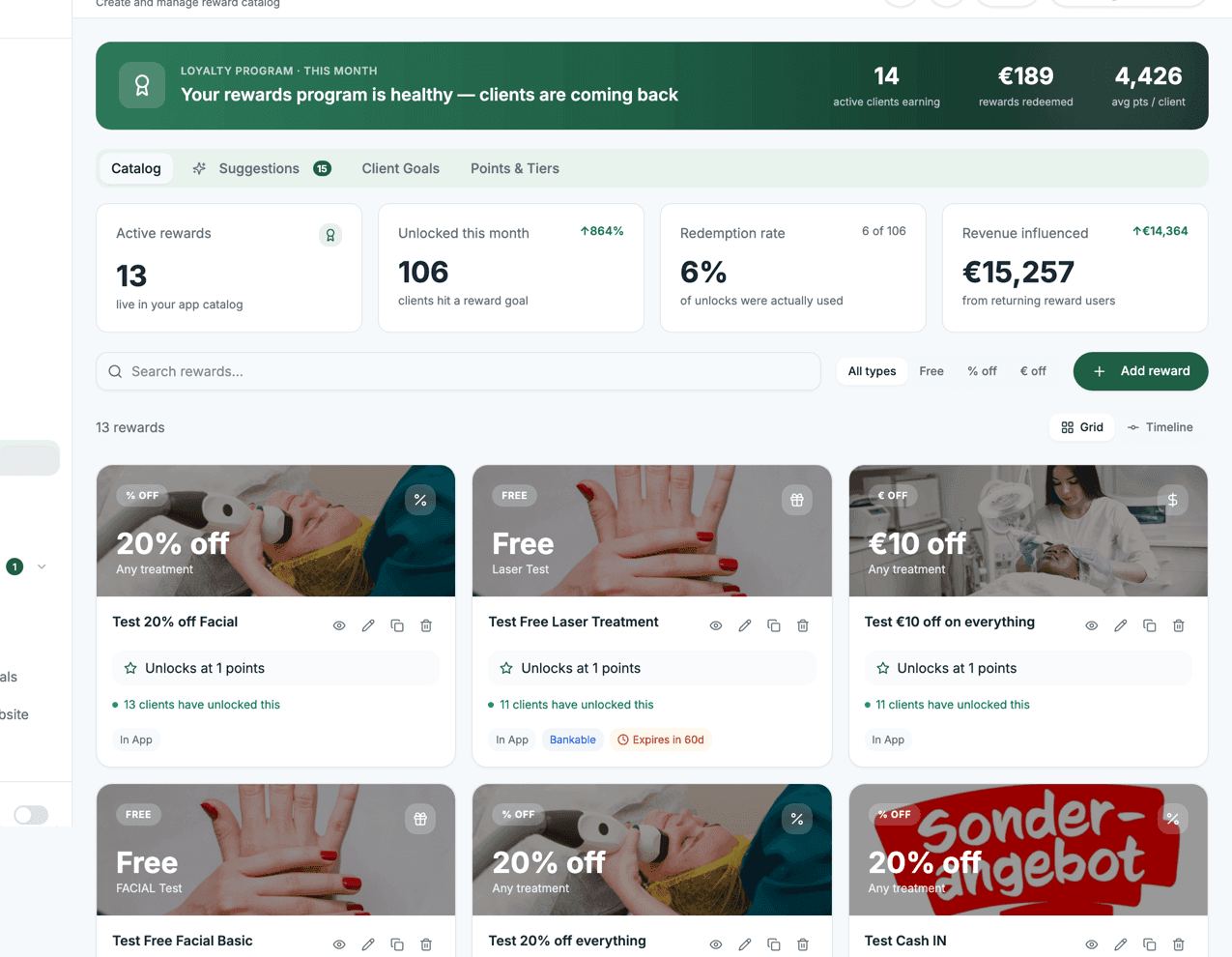Filter rewards by Free type
The image size is (1232, 957).
[x=931, y=371]
